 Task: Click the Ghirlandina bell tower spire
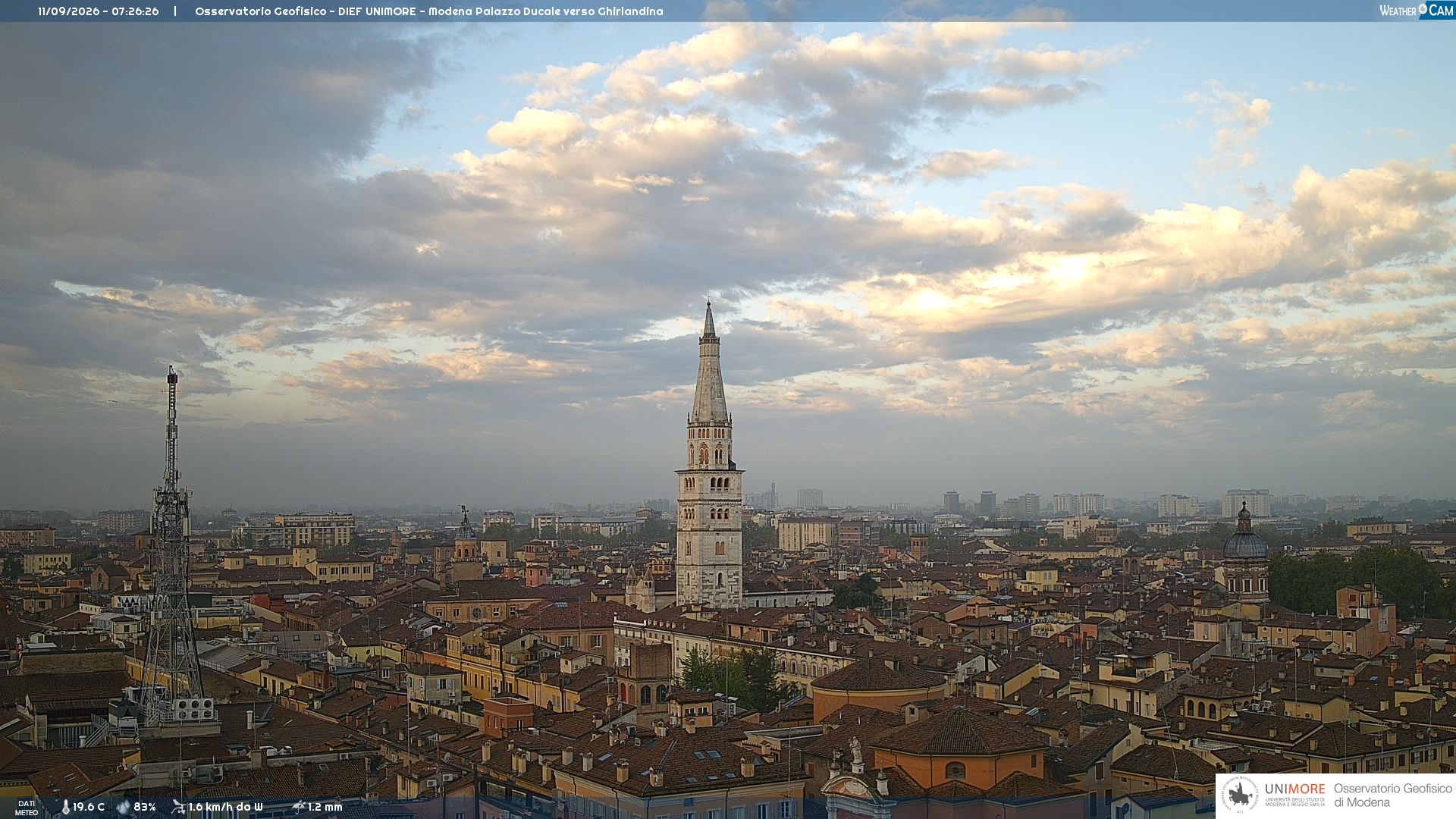click(x=710, y=364)
